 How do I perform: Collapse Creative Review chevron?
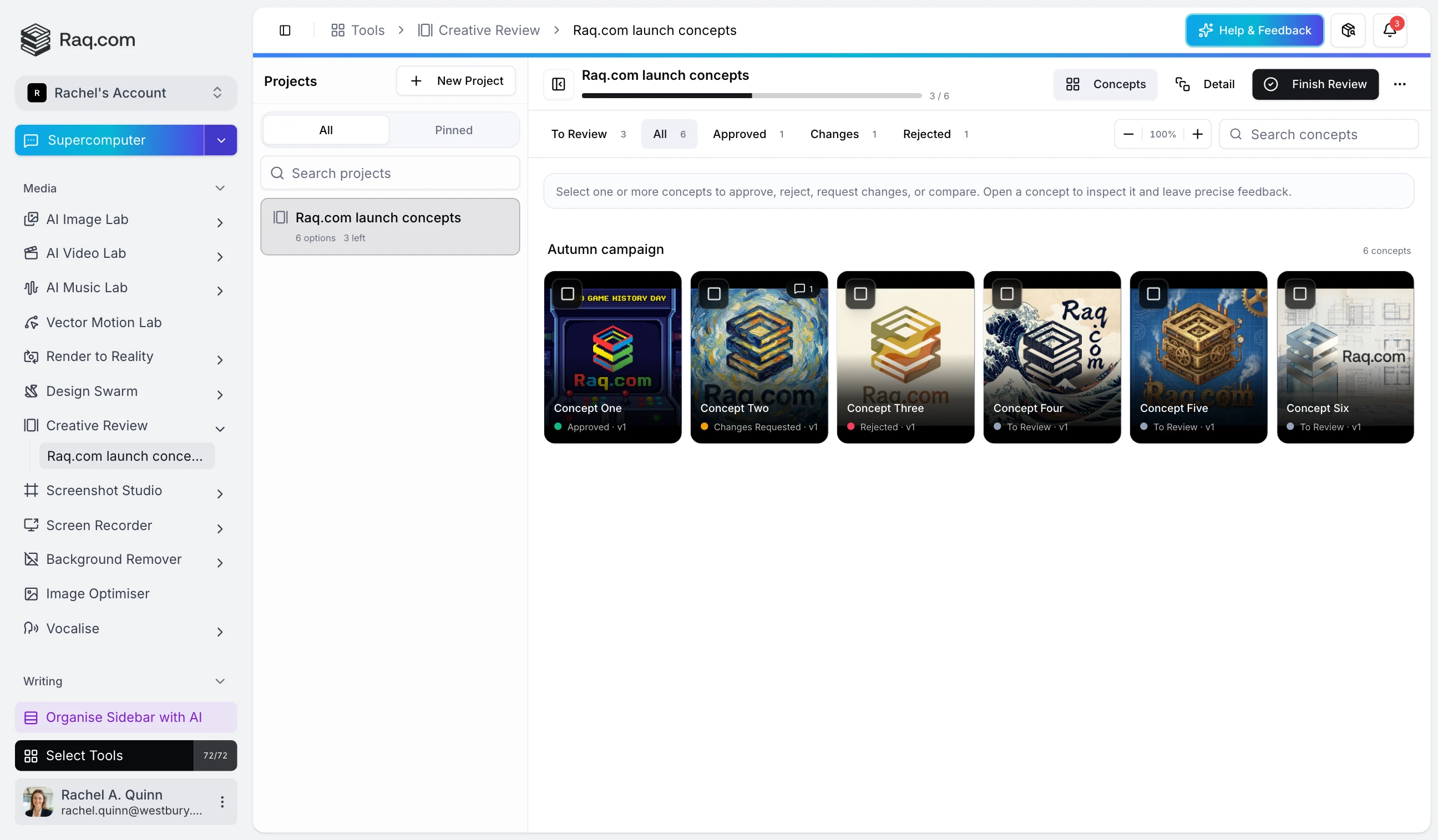click(220, 429)
